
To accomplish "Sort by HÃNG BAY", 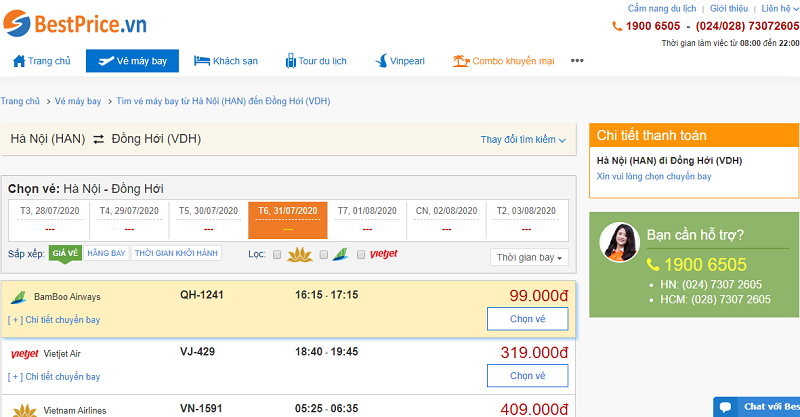I will [x=106, y=253].
